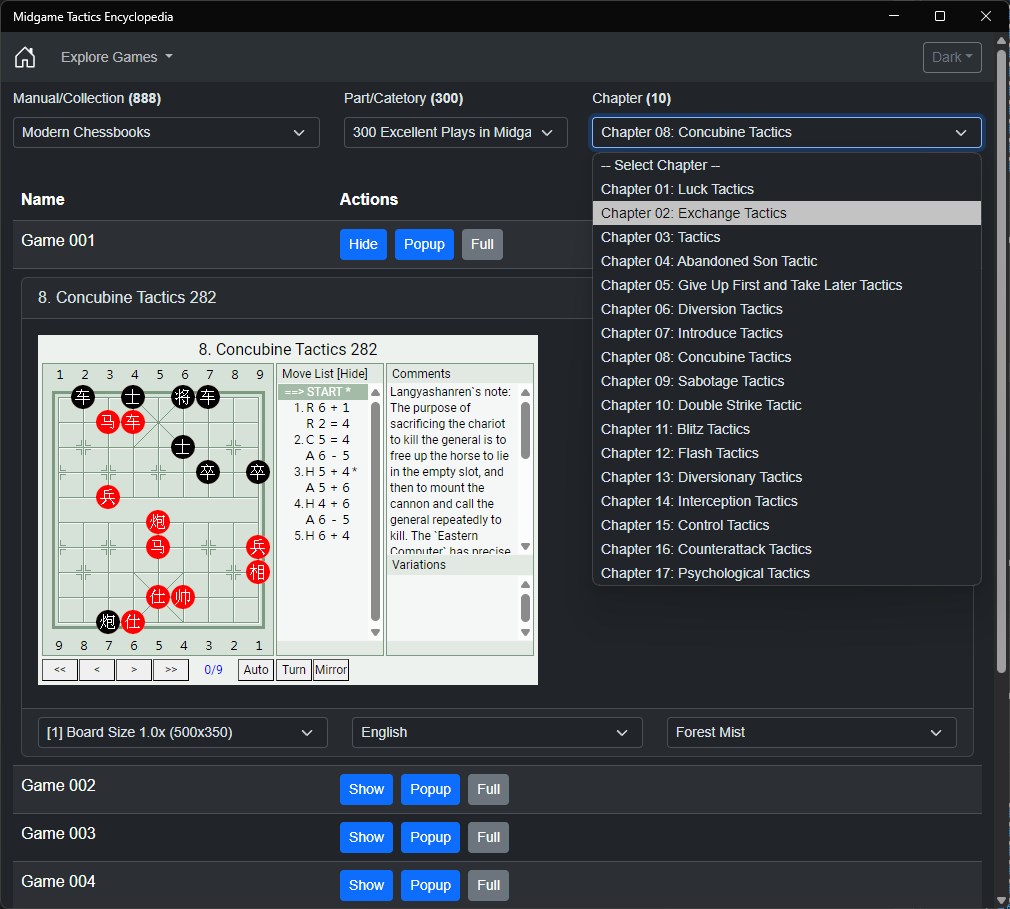1010x909 pixels.
Task: Select Chapter 13: Diversionary Tactics
Action: pos(786,477)
